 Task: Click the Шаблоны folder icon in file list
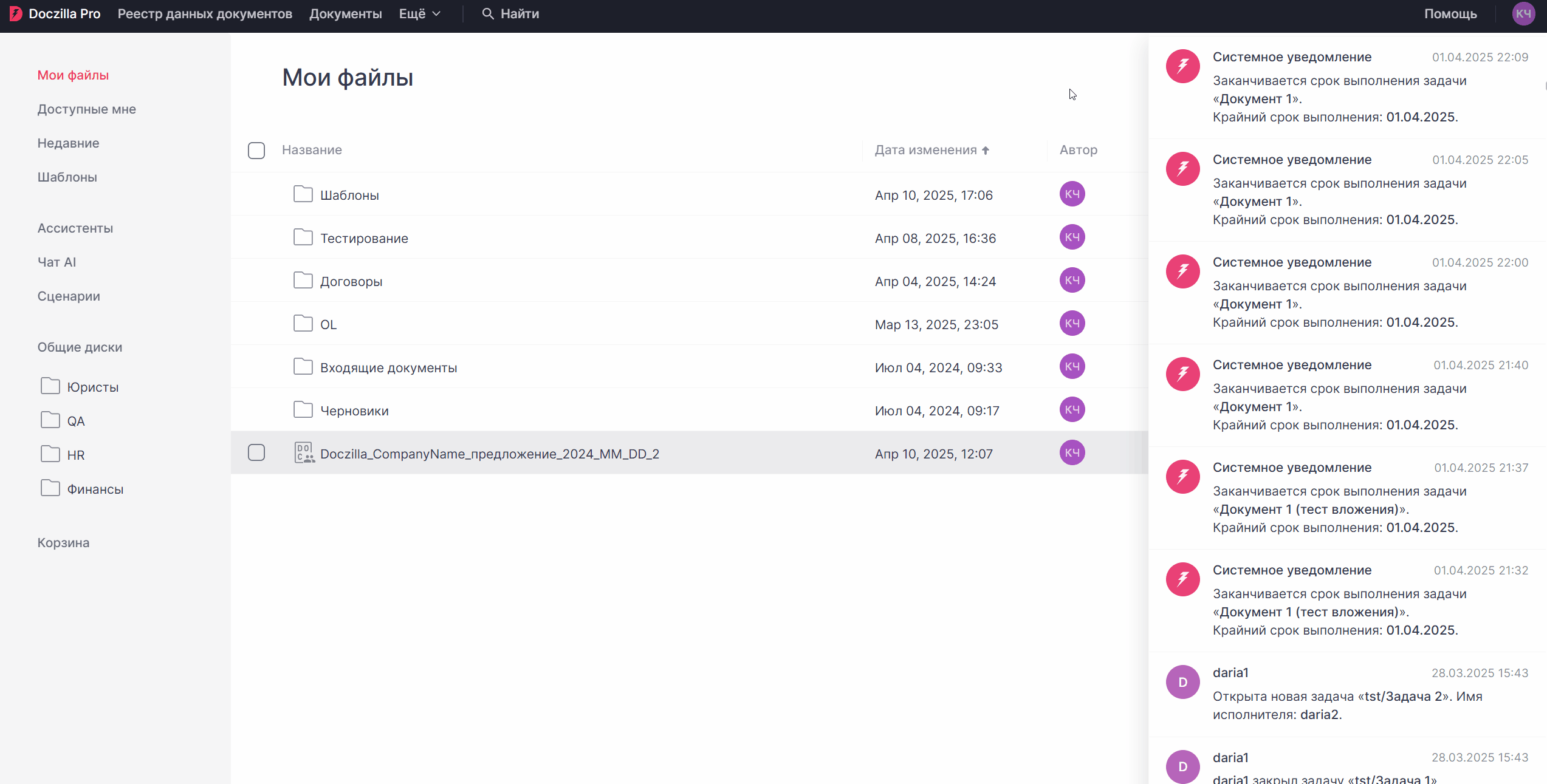pos(303,194)
